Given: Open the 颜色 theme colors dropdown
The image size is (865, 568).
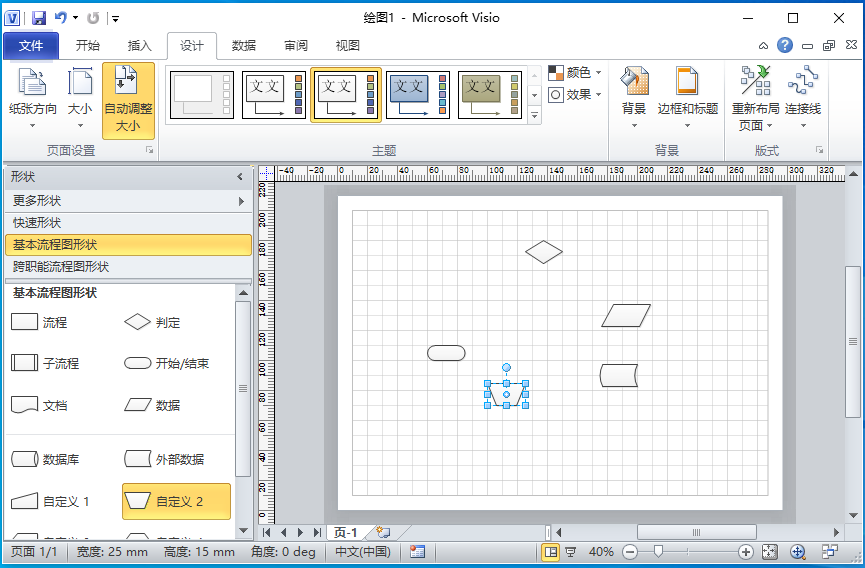Looking at the screenshot, I should point(575,73).
